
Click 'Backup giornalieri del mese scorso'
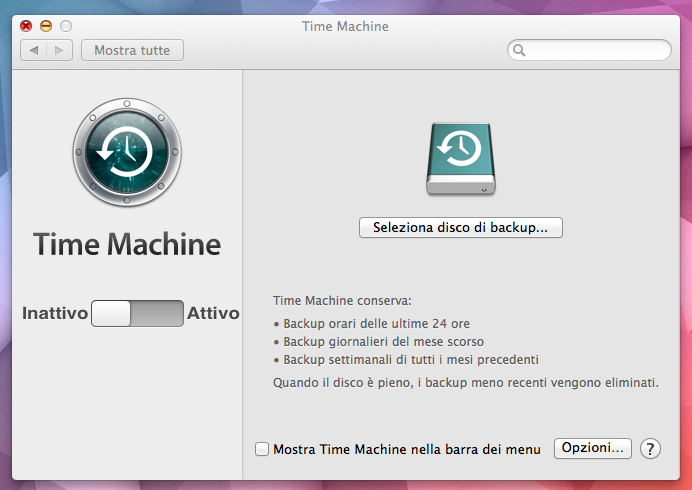pyautogui.click(x=384, y=342)
